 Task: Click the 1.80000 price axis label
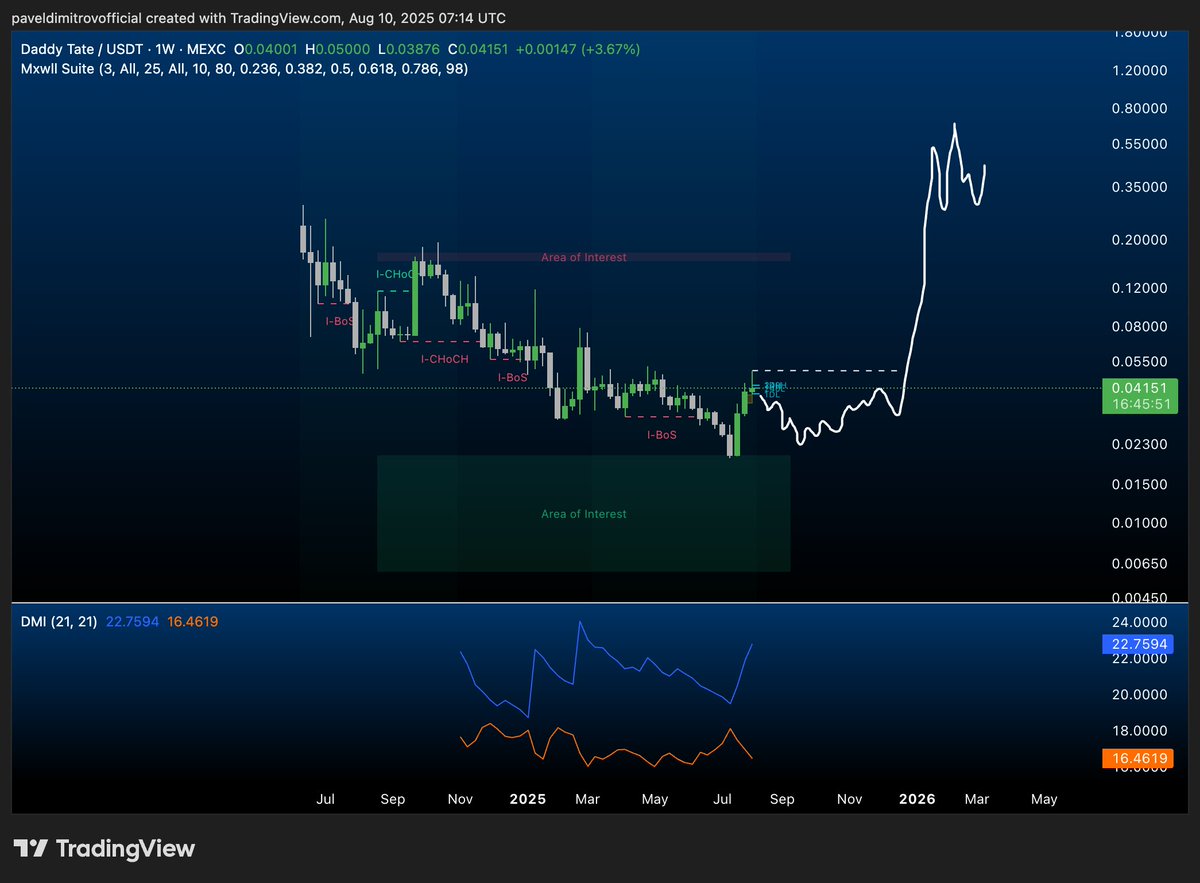[x=1141, y=34]
